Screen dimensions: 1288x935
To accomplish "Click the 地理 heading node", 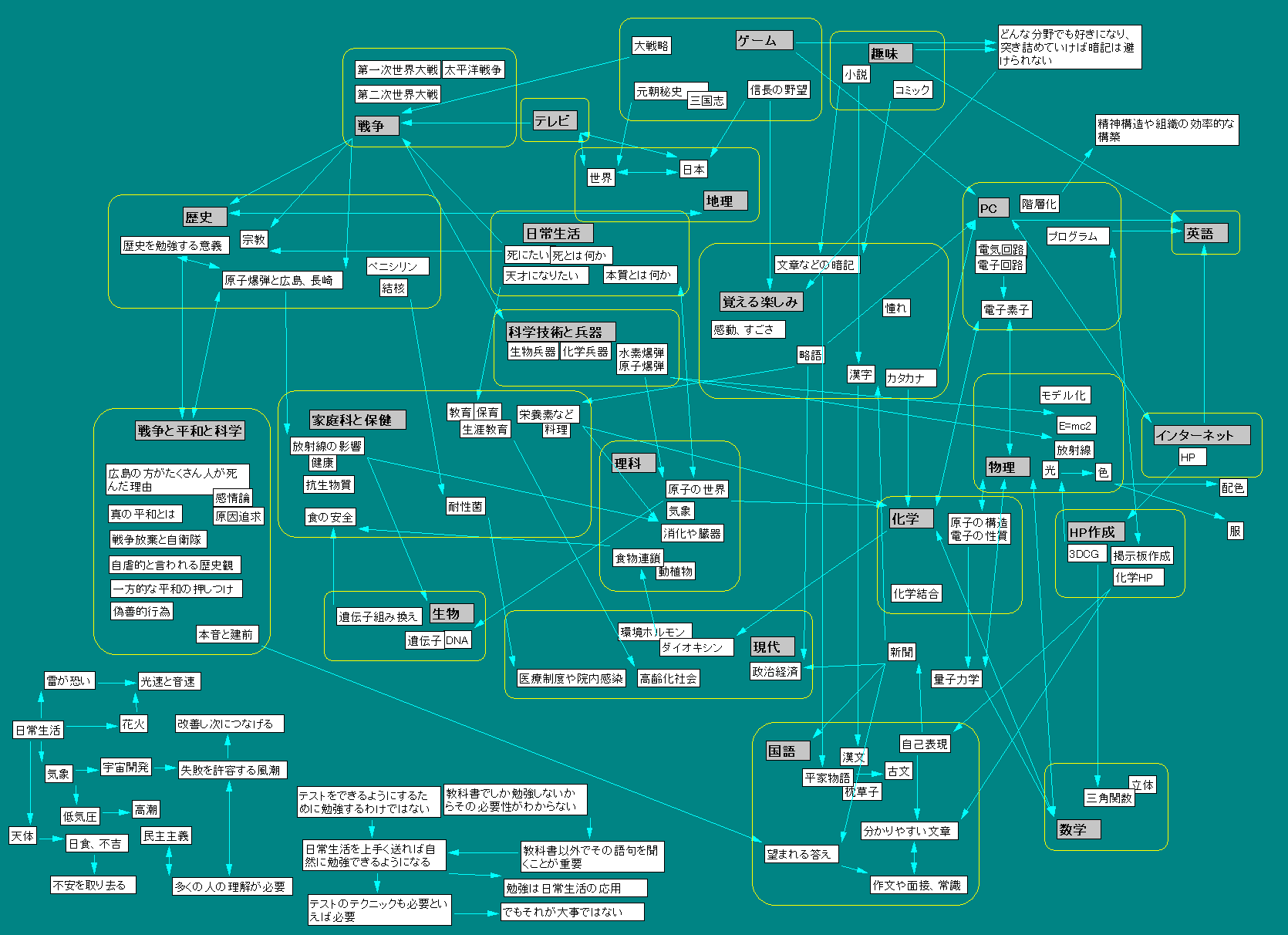I will pos(725,201).
